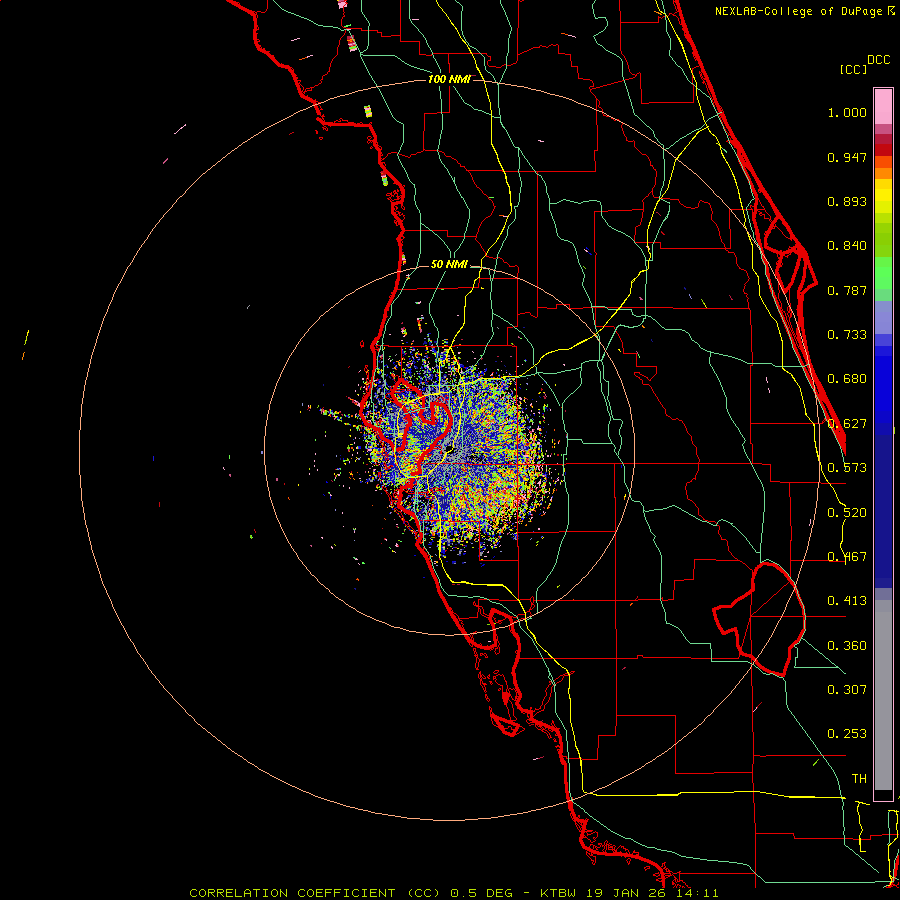This screenshot has width=900, height=900.
Task: Click the 0.307 scale value
Action: 847,690
